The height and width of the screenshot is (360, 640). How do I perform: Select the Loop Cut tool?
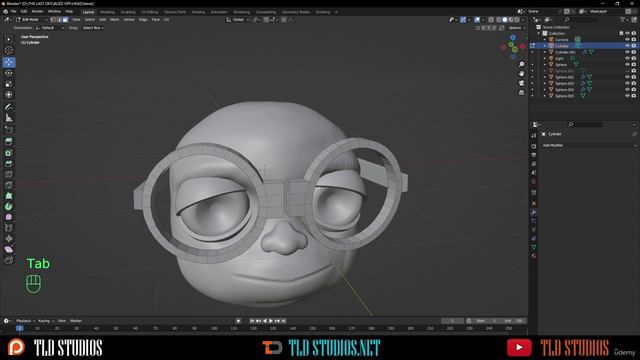pos(9,174)
